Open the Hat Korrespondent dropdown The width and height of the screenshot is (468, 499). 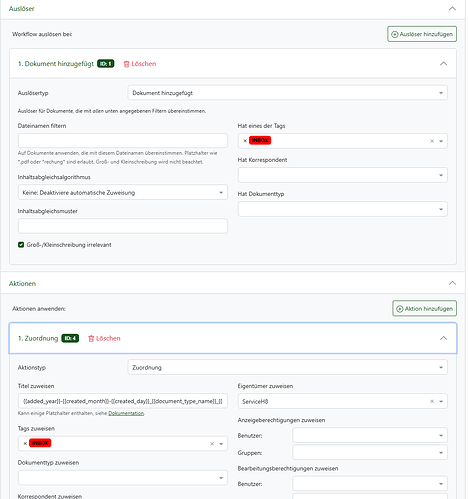coord(343,175)
